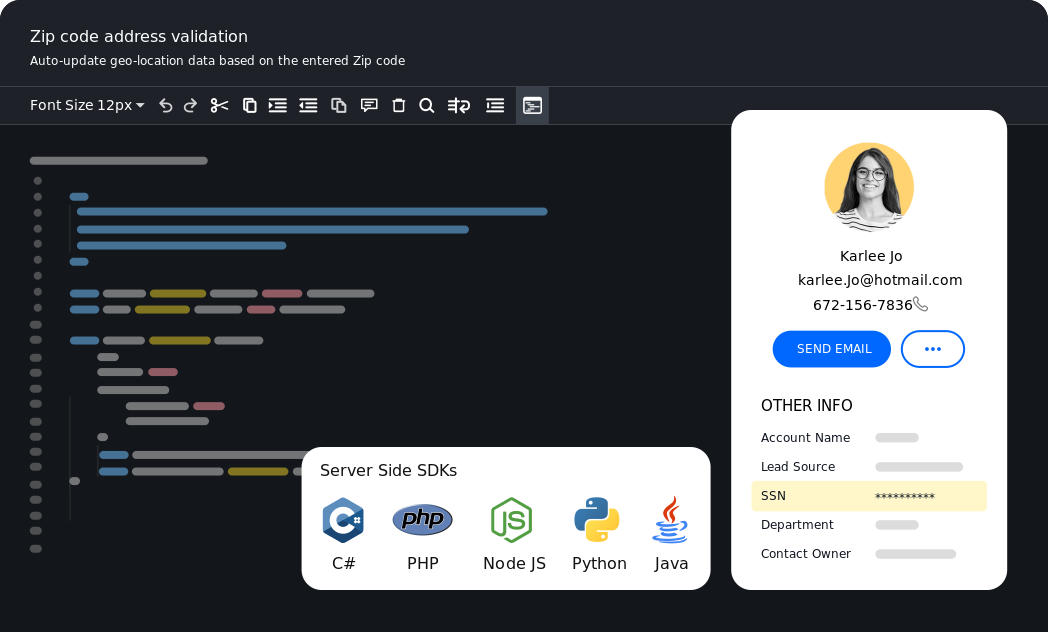This screenshot has width=1048, height=632.
Task: Click the Add Comment icon in the toolbar
Action: coord(369,105)
